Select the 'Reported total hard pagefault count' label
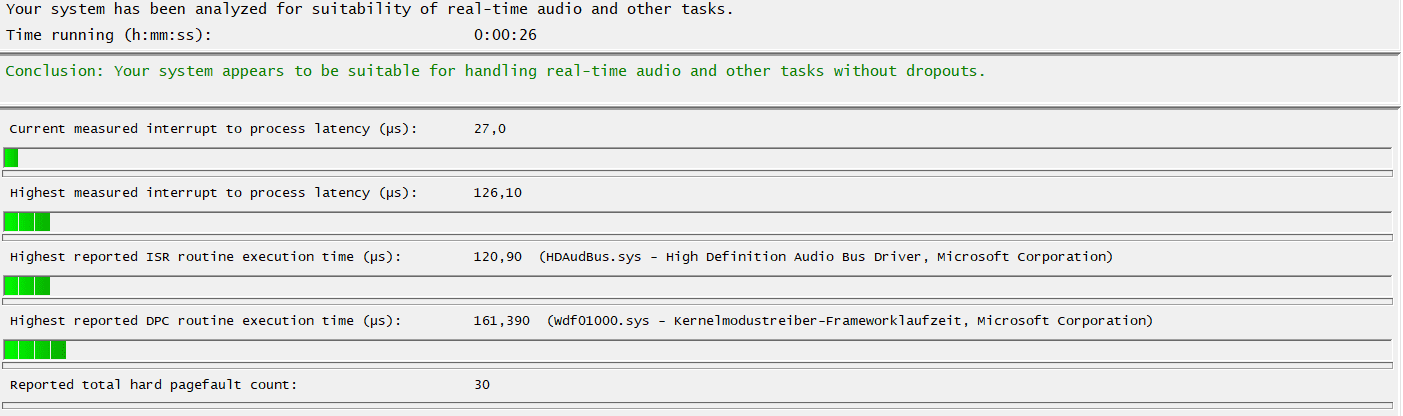 pyautogui.click(x=153, y=385)
